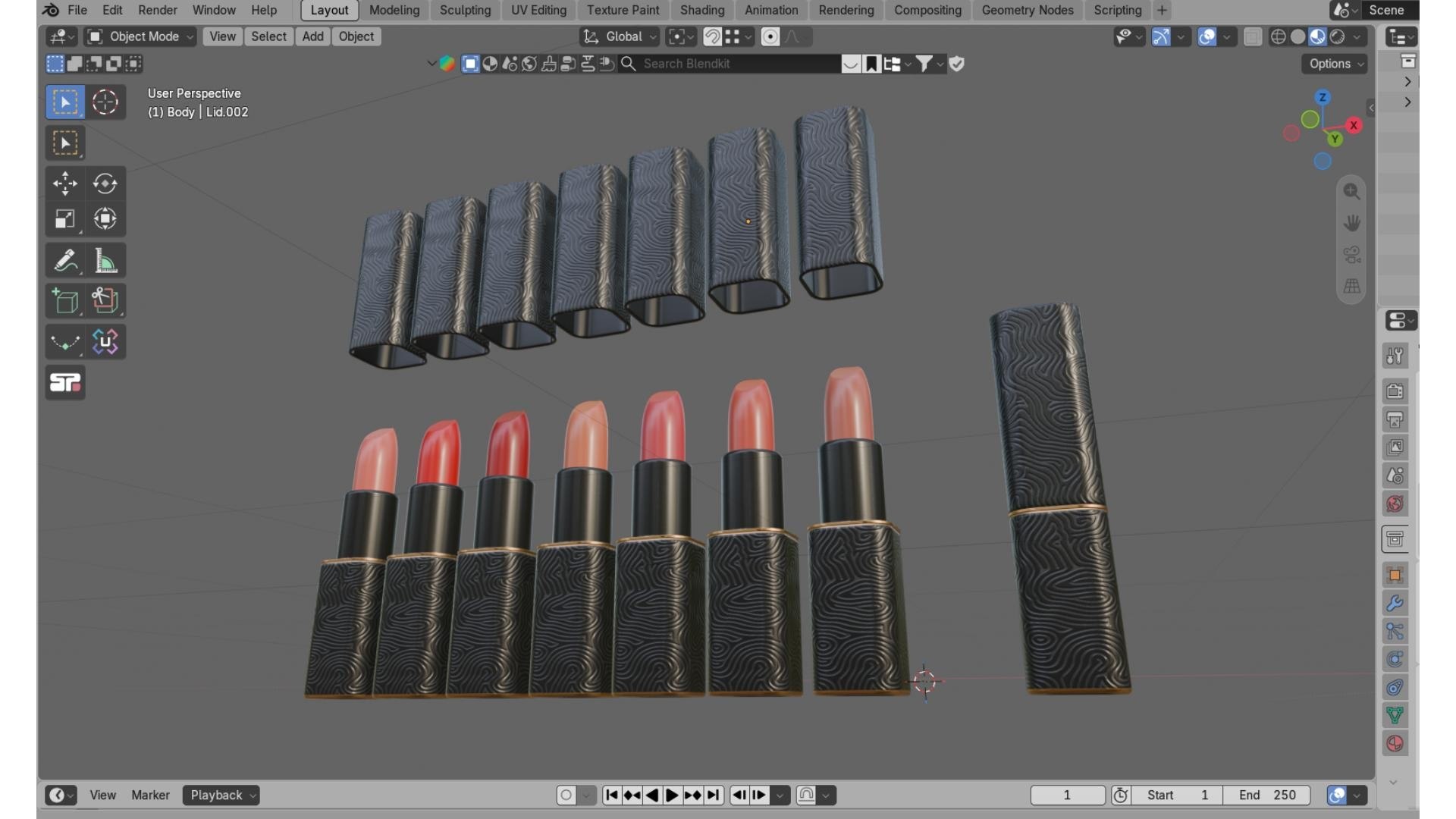1456x819 pixels.
Task: Click Marker in timeline header
Action: pyautogui.click(x=150, y=795)
